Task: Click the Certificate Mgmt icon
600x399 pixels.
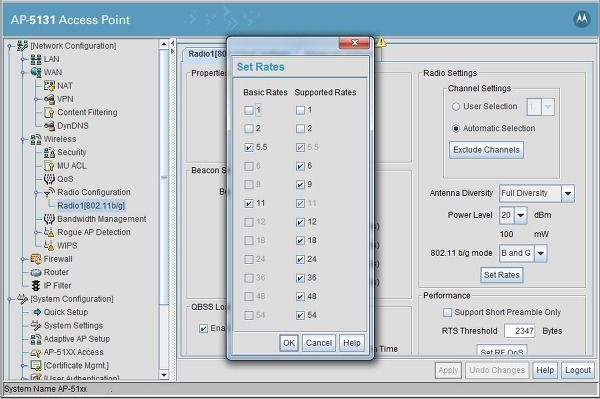Action: coord(36,366)
